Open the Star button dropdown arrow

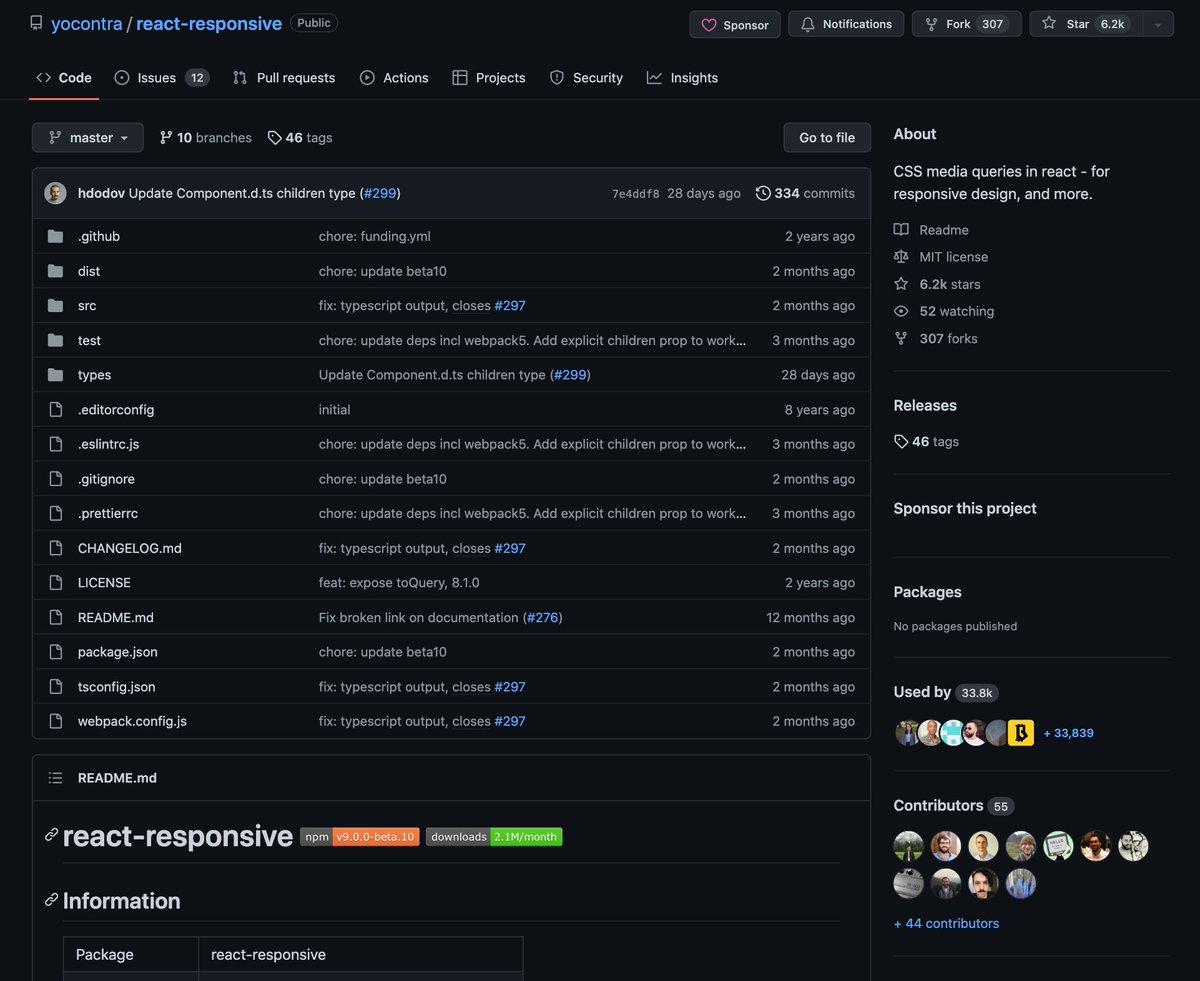[x=1156, y=26]
